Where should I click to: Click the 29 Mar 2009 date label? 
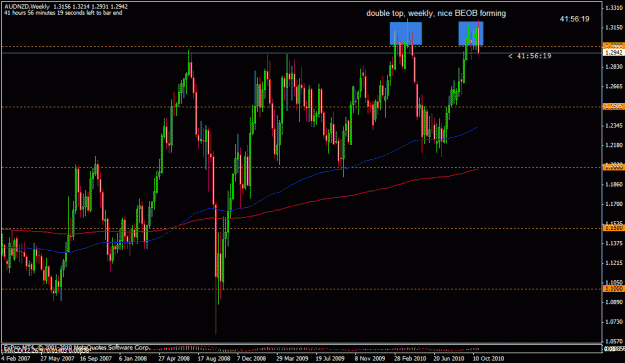click(x=292, y=358)
